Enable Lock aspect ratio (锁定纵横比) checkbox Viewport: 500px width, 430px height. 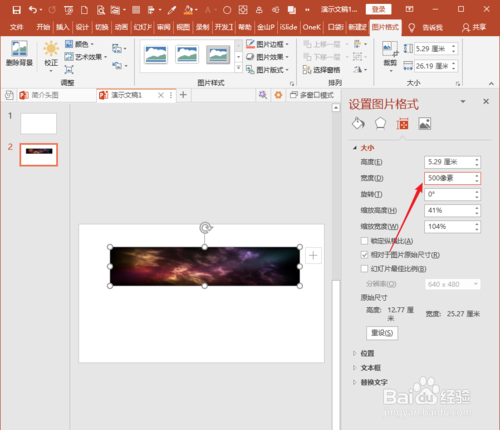(364, 241)
